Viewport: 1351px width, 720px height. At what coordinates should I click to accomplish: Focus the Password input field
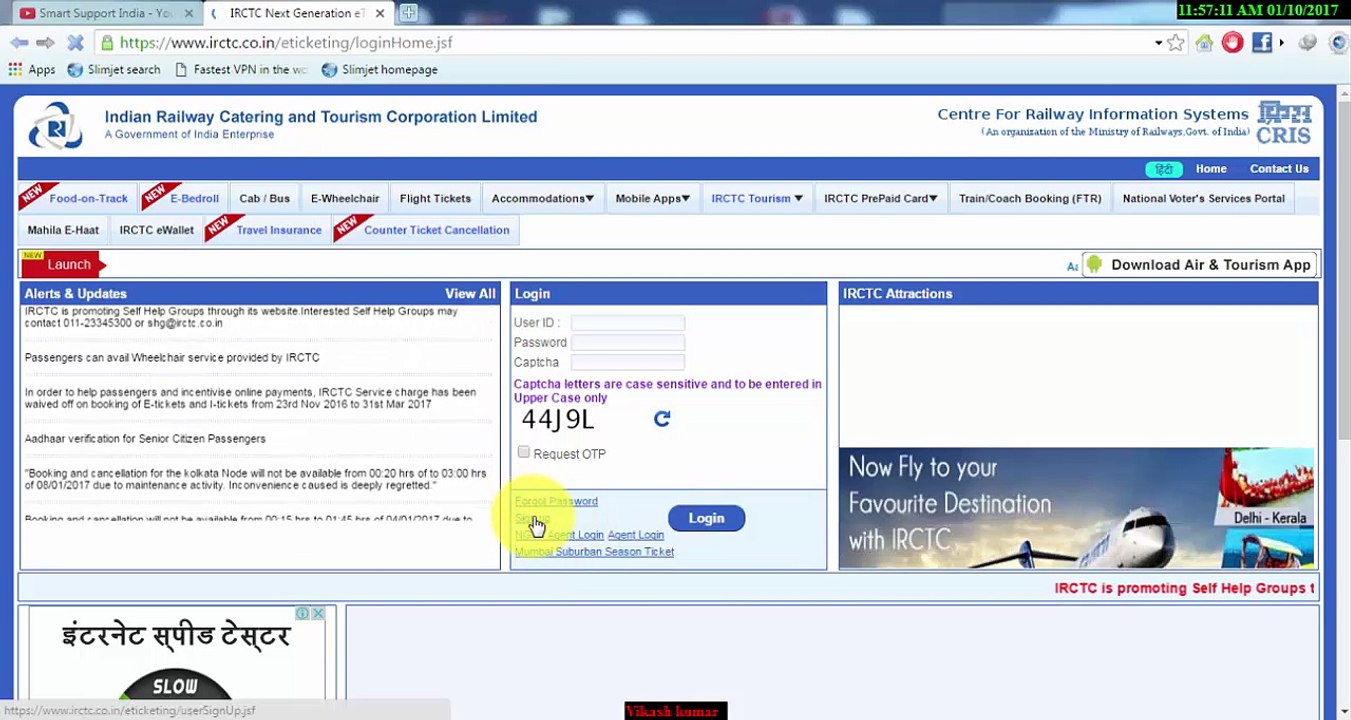click(628, 343)
